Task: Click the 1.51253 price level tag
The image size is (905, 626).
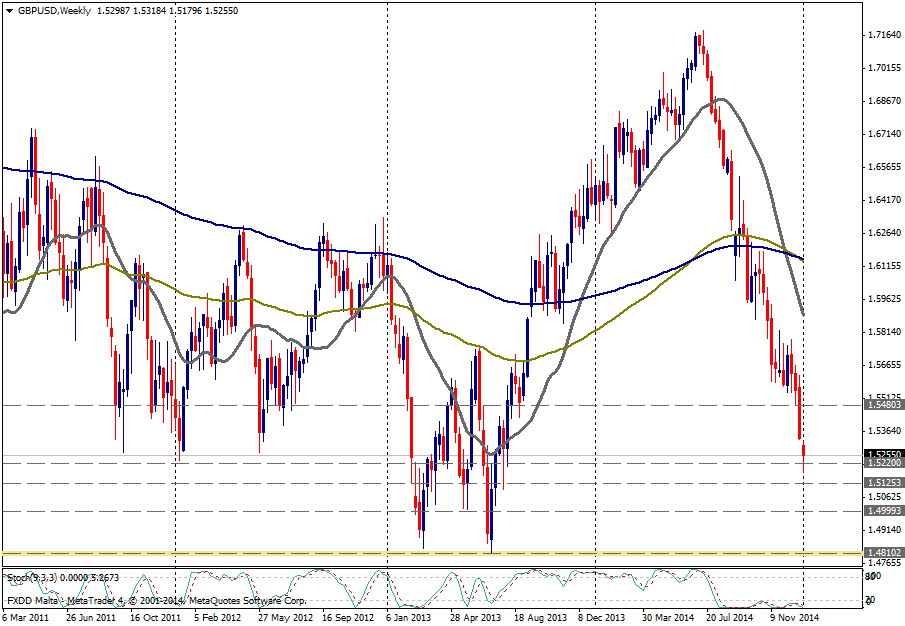Action: [884, 483]
